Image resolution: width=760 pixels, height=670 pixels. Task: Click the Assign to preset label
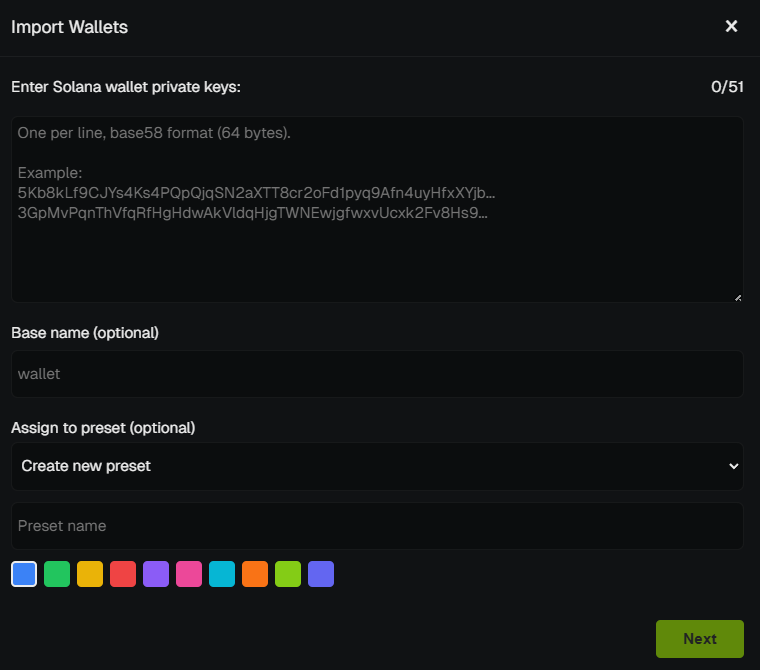[x=103, y=428]
